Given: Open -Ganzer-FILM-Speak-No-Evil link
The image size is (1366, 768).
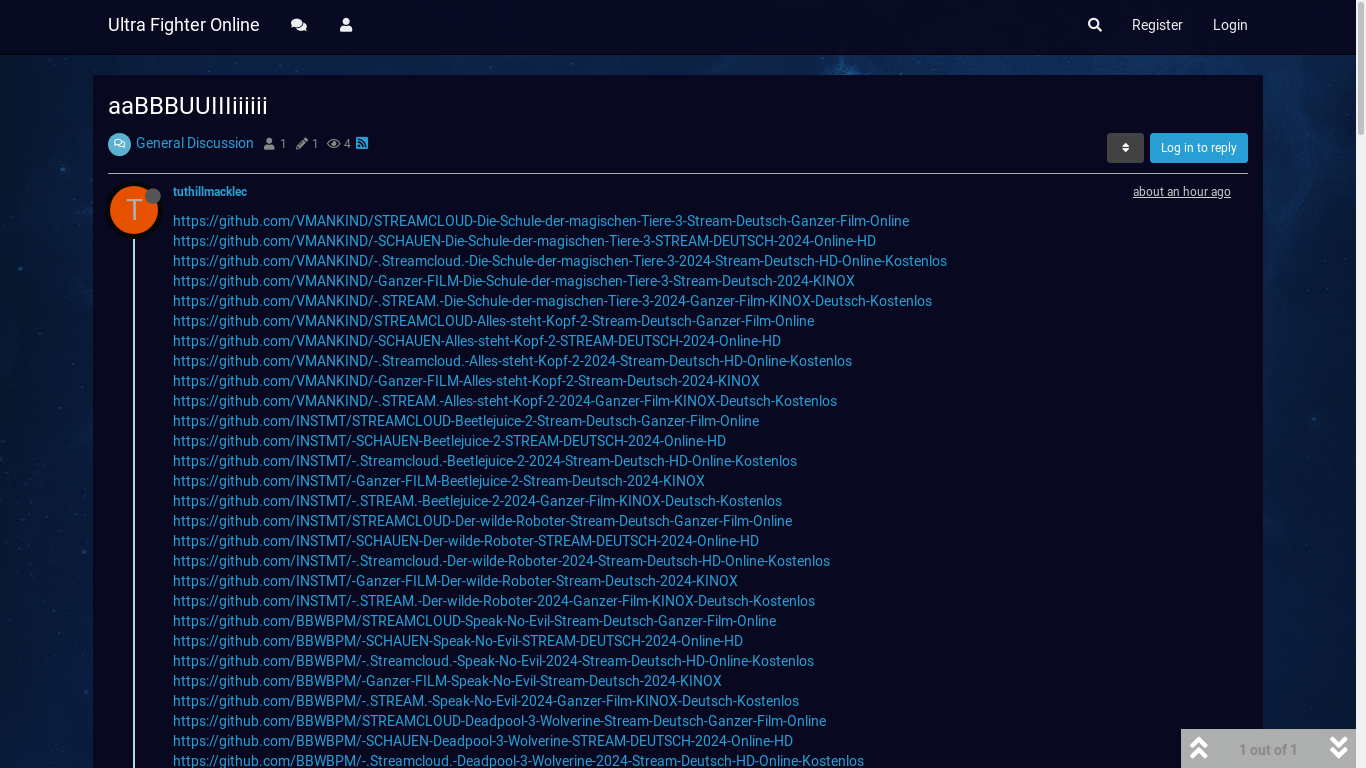Looking at the screenshot, I should click(447, 681).
